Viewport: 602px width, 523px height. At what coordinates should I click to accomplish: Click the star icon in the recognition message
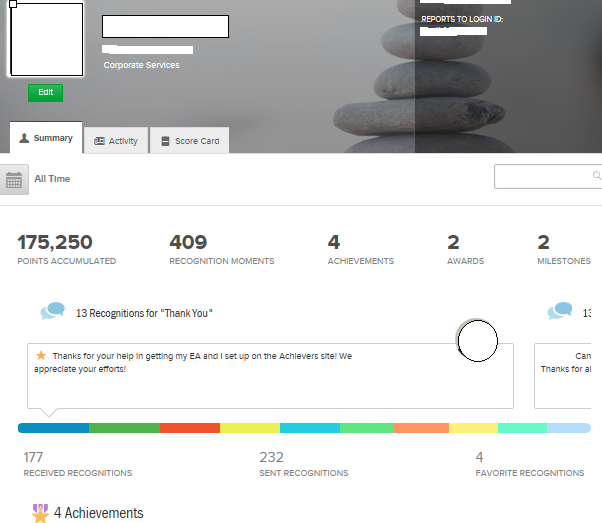pyautogui.click(x=41, y=356)
